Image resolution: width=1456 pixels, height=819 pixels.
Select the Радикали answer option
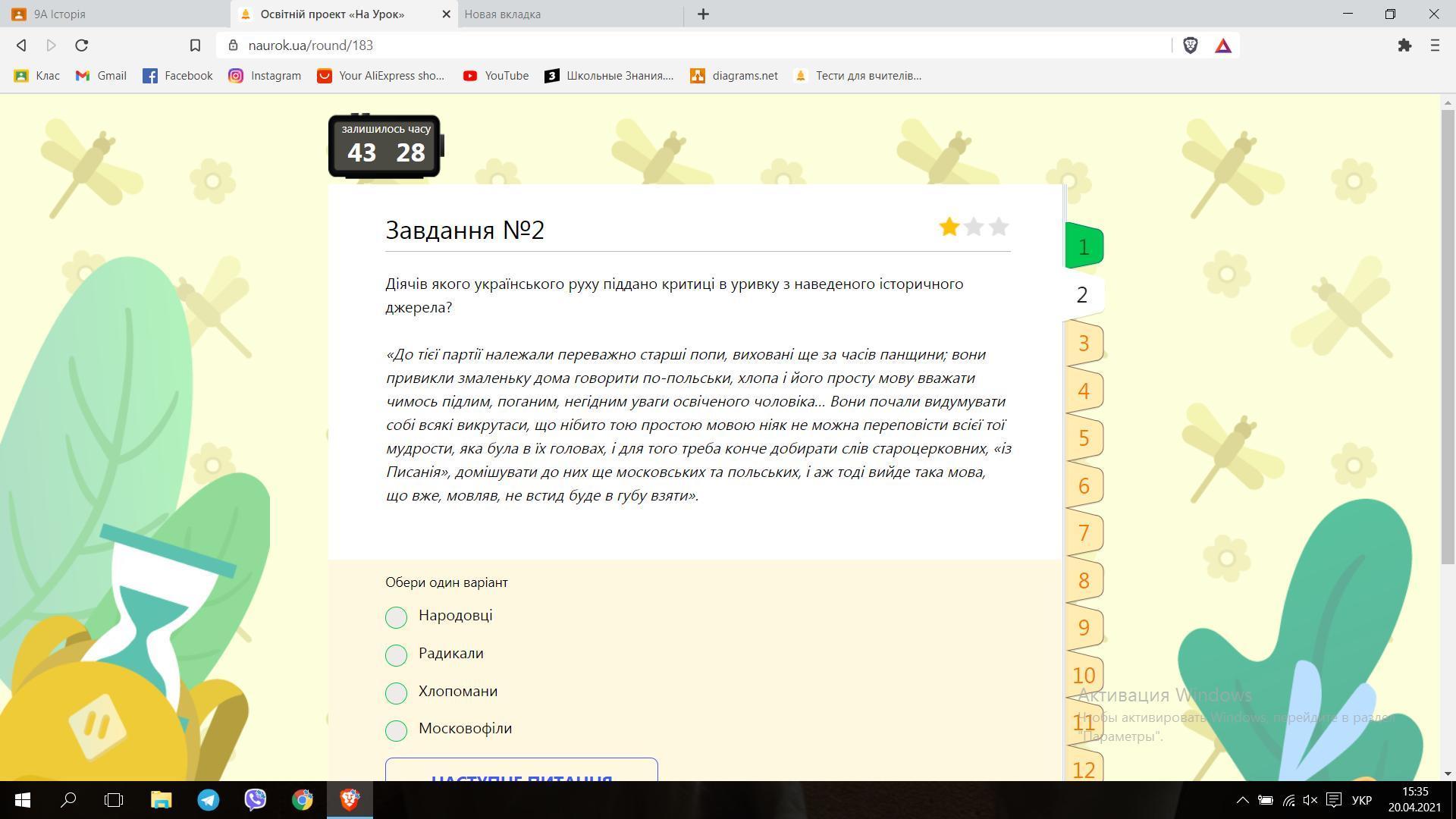tap(396, 655)
